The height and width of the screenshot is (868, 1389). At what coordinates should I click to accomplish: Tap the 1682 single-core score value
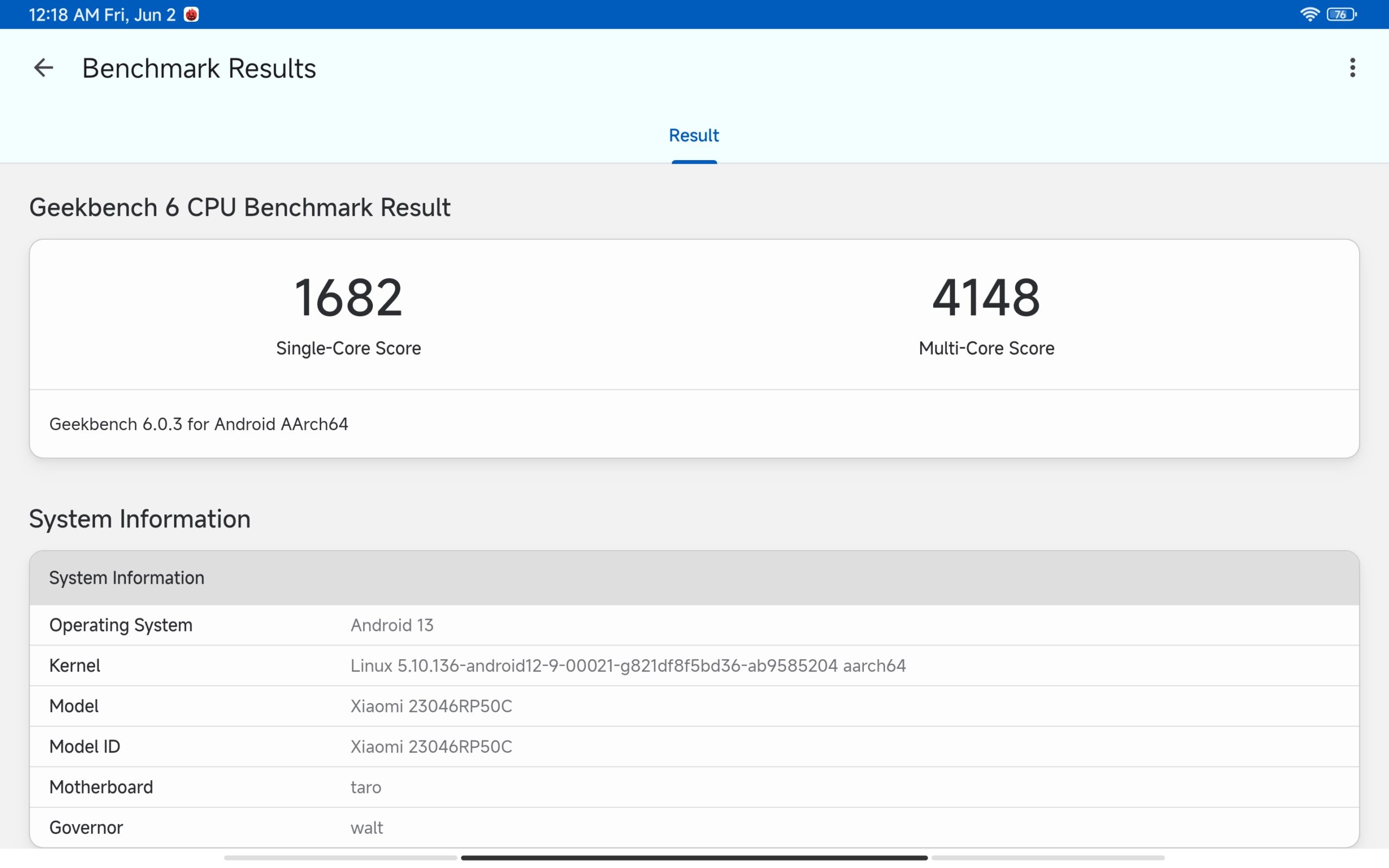point(348,297)
